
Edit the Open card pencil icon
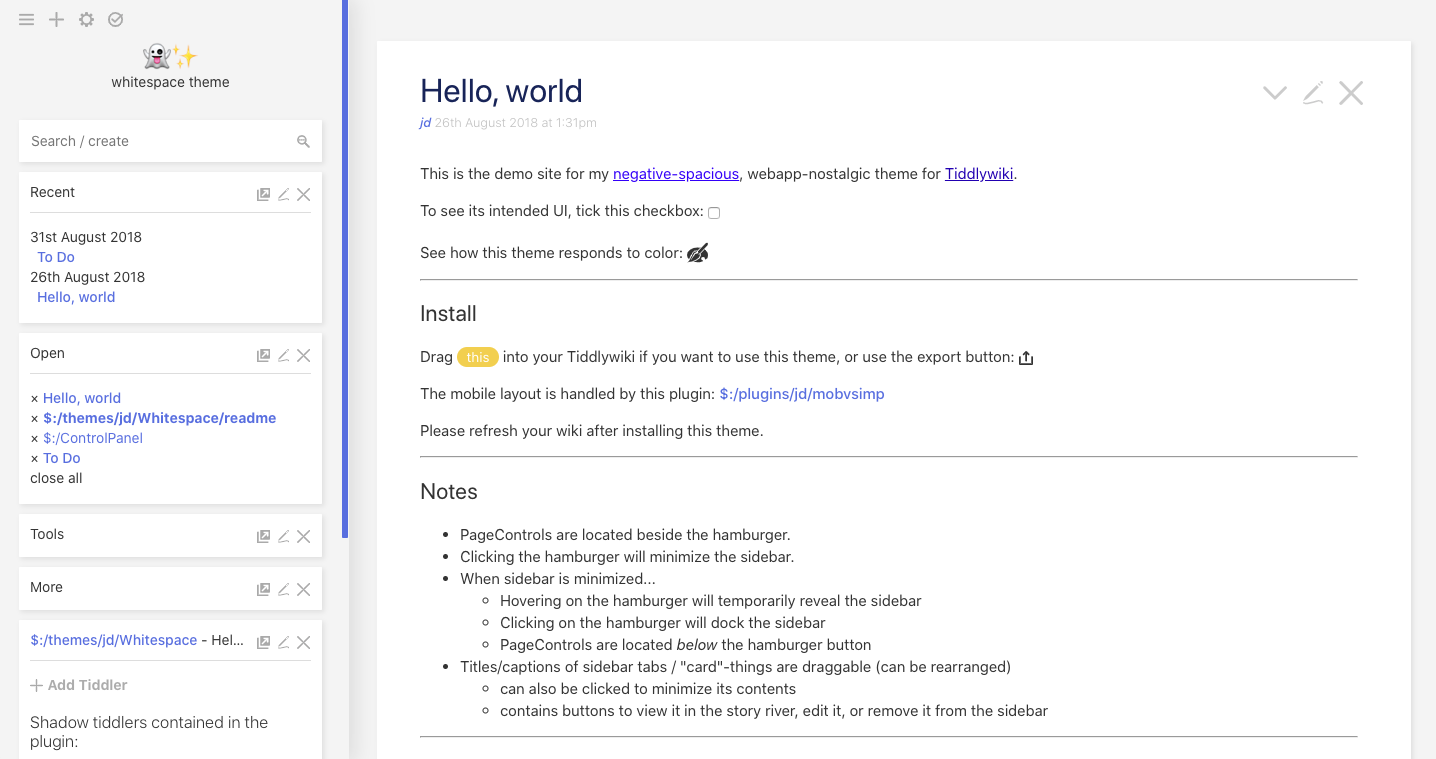(x=284, y=356)
